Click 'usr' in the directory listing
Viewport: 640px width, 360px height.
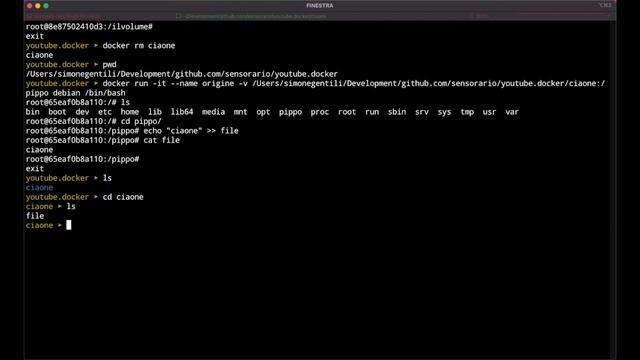coord(489,112)
